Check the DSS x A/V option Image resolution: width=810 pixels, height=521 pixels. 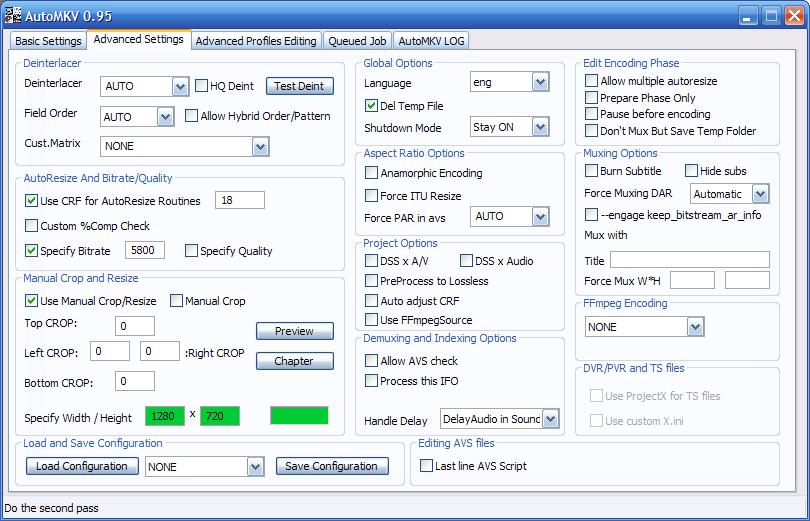tap(371, 260)
